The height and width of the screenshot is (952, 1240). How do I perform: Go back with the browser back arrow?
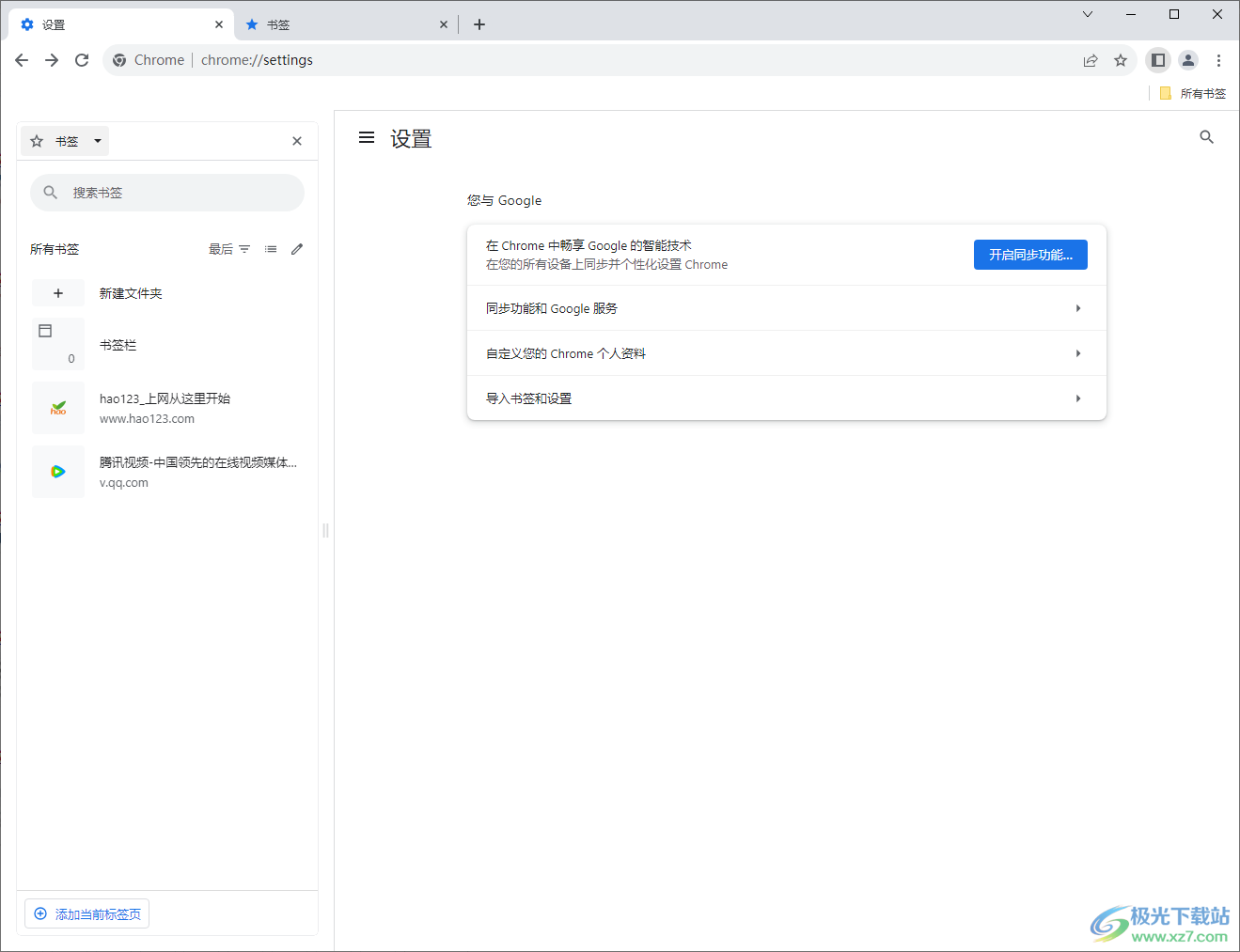tap(22, 60)
